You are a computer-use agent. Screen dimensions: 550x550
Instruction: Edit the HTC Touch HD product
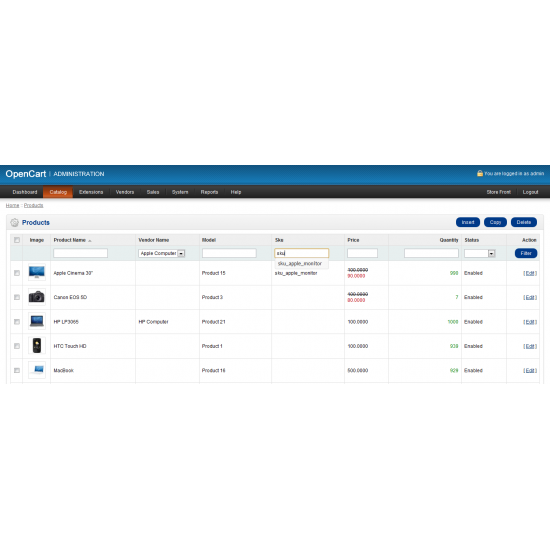530,346
